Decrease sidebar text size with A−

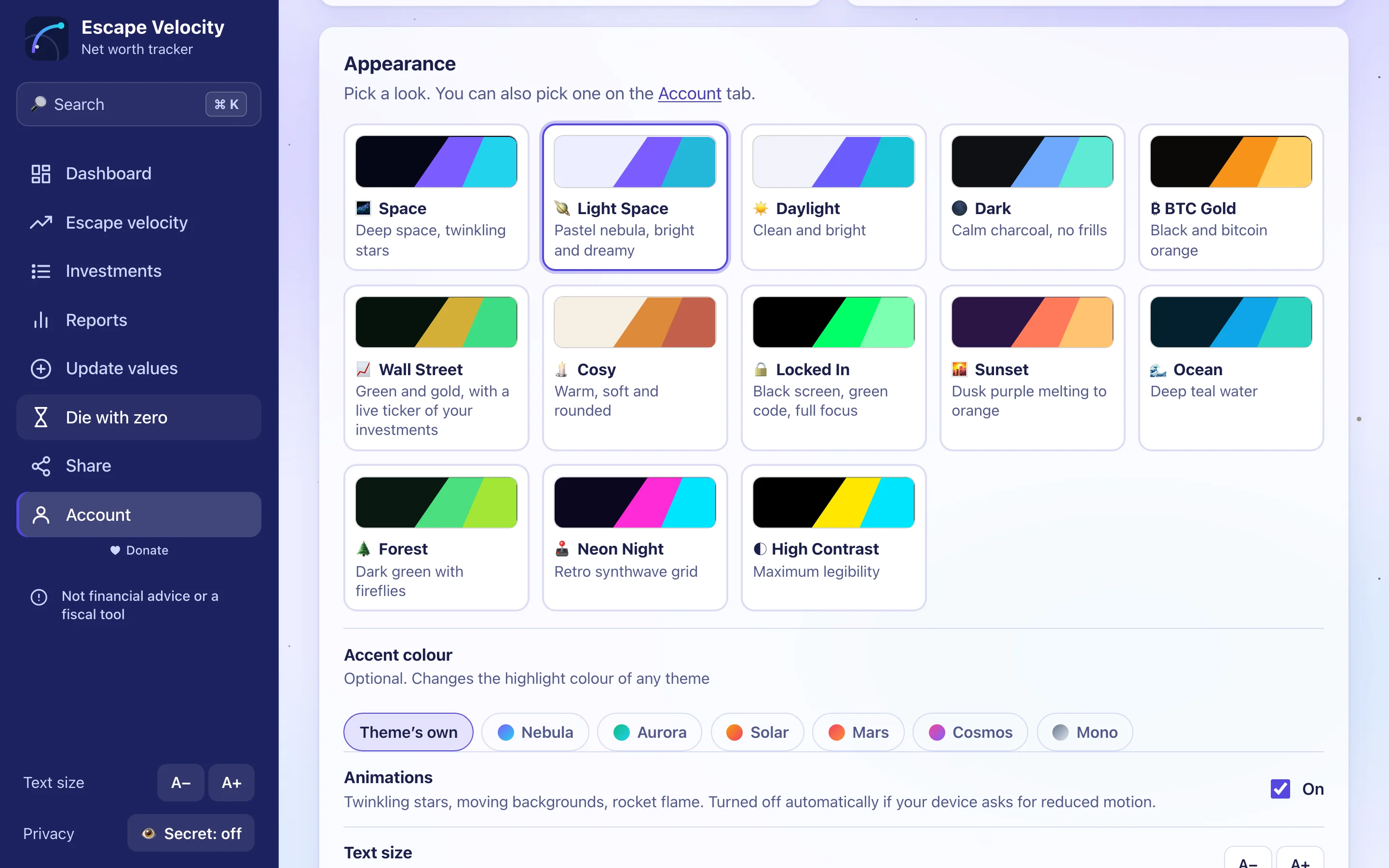coord(181,783)
